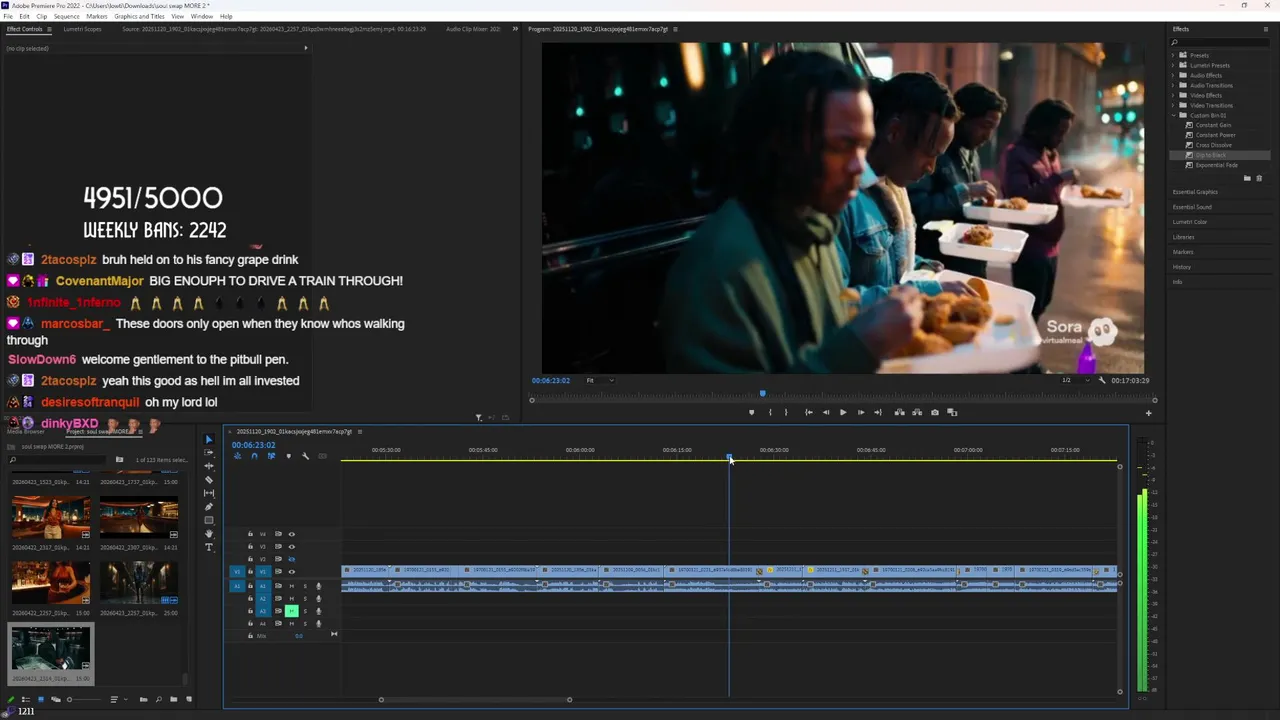This screenshot has width=1280, height=720.
Task: Click the Lift button
Action: tap(900, 412)
